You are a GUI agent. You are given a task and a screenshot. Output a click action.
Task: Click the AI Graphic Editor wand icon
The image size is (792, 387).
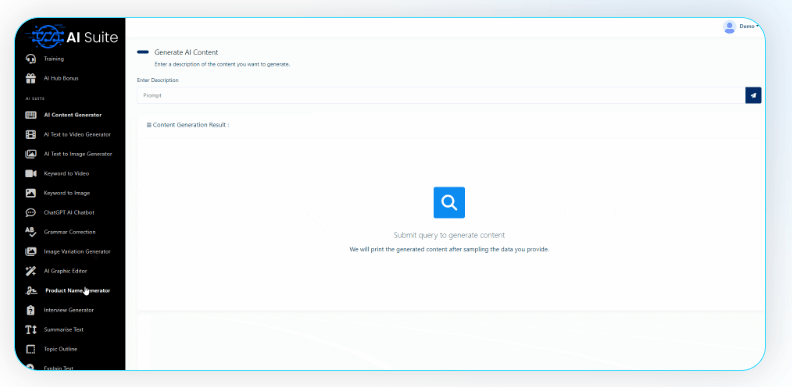coord(31,271)
